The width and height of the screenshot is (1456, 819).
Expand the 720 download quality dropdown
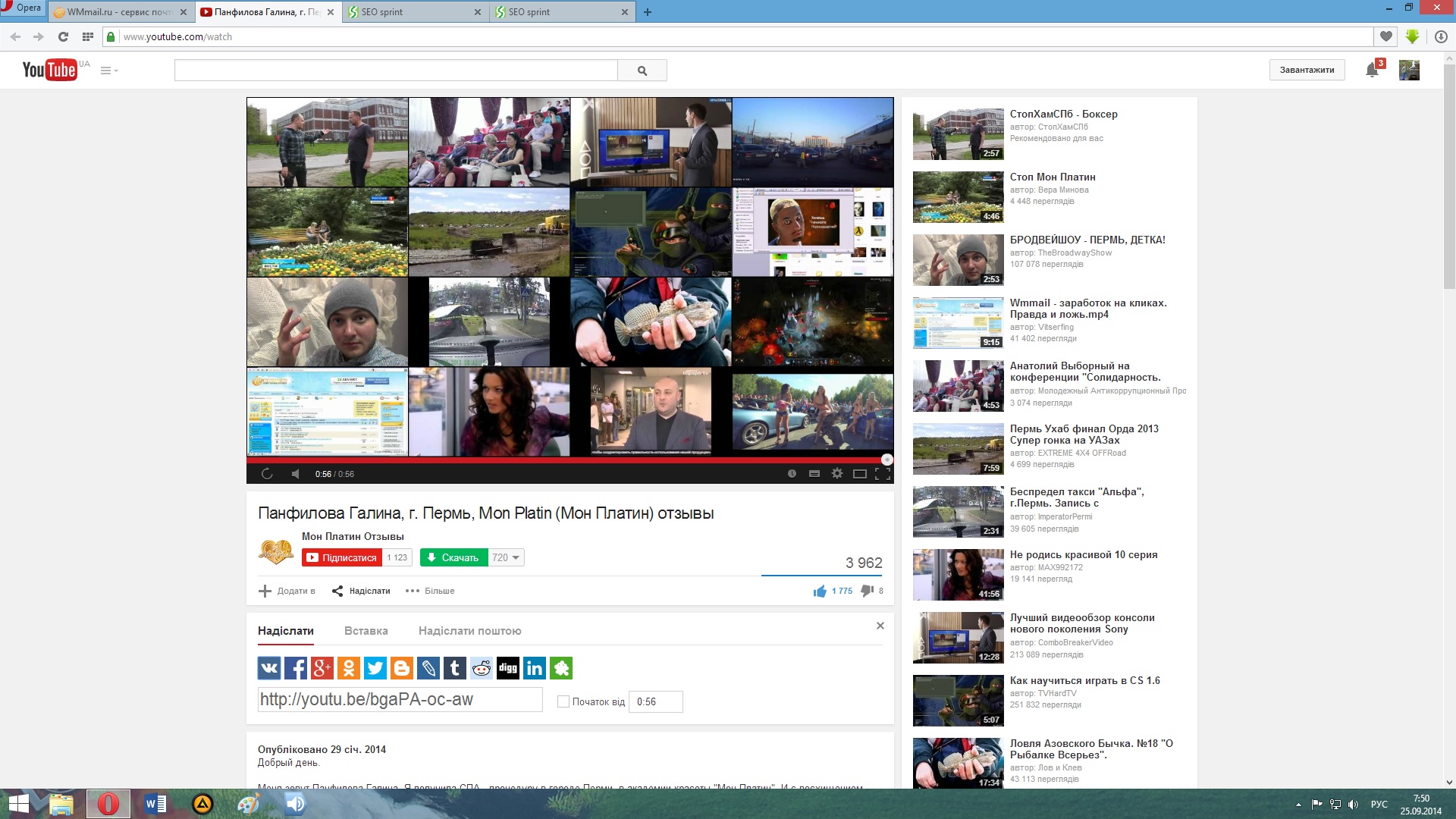click(x=506, y=557)
